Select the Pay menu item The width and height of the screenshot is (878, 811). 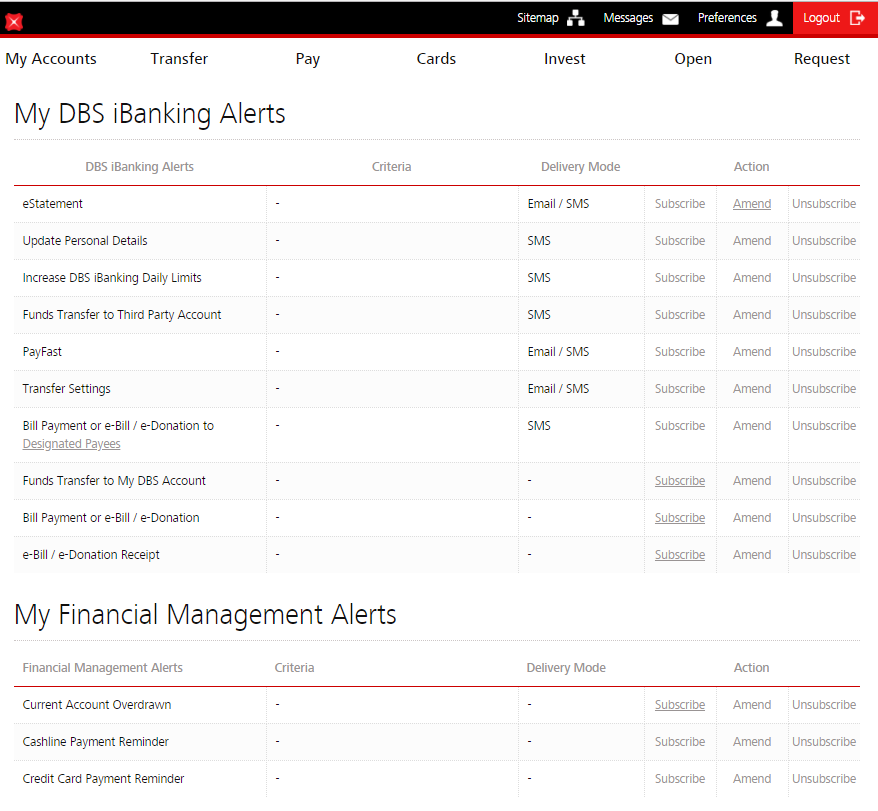(x=308, y=59)
